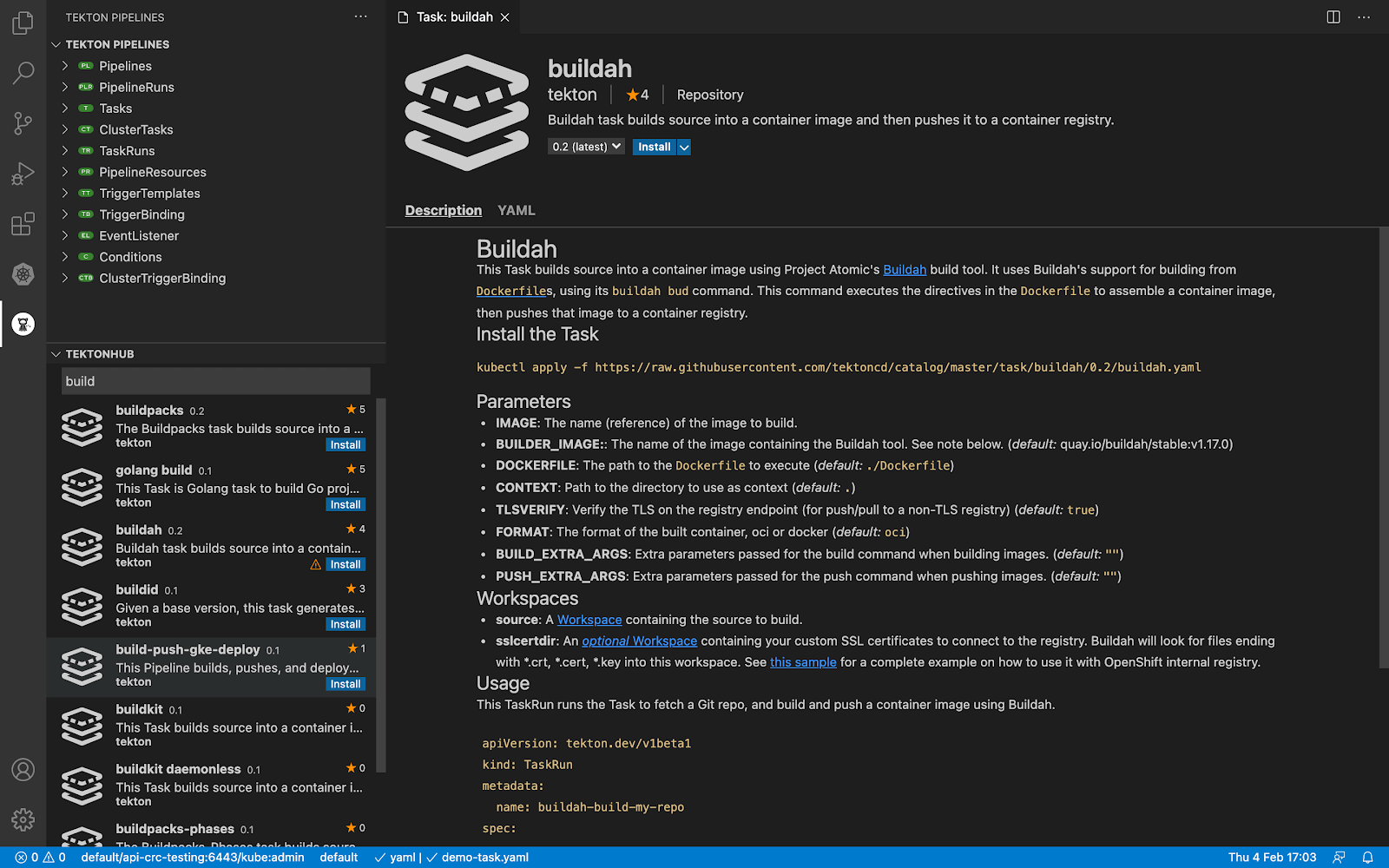Click the main Install button for buildah

tap(655, 148)
